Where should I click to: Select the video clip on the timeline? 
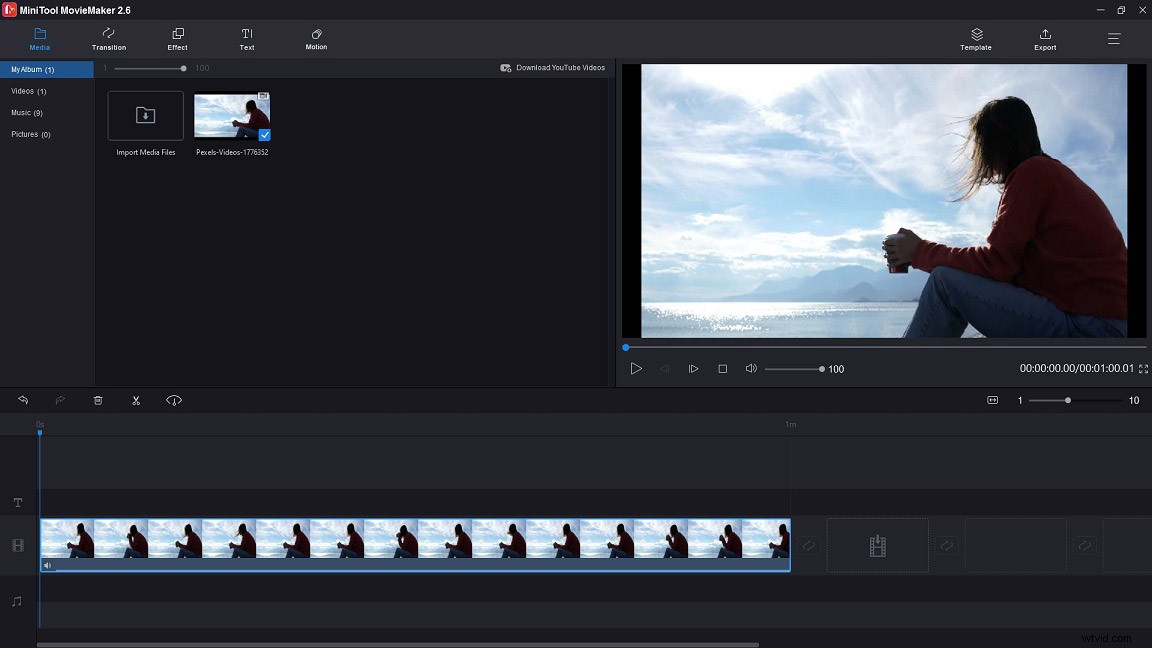click(415, 545)
